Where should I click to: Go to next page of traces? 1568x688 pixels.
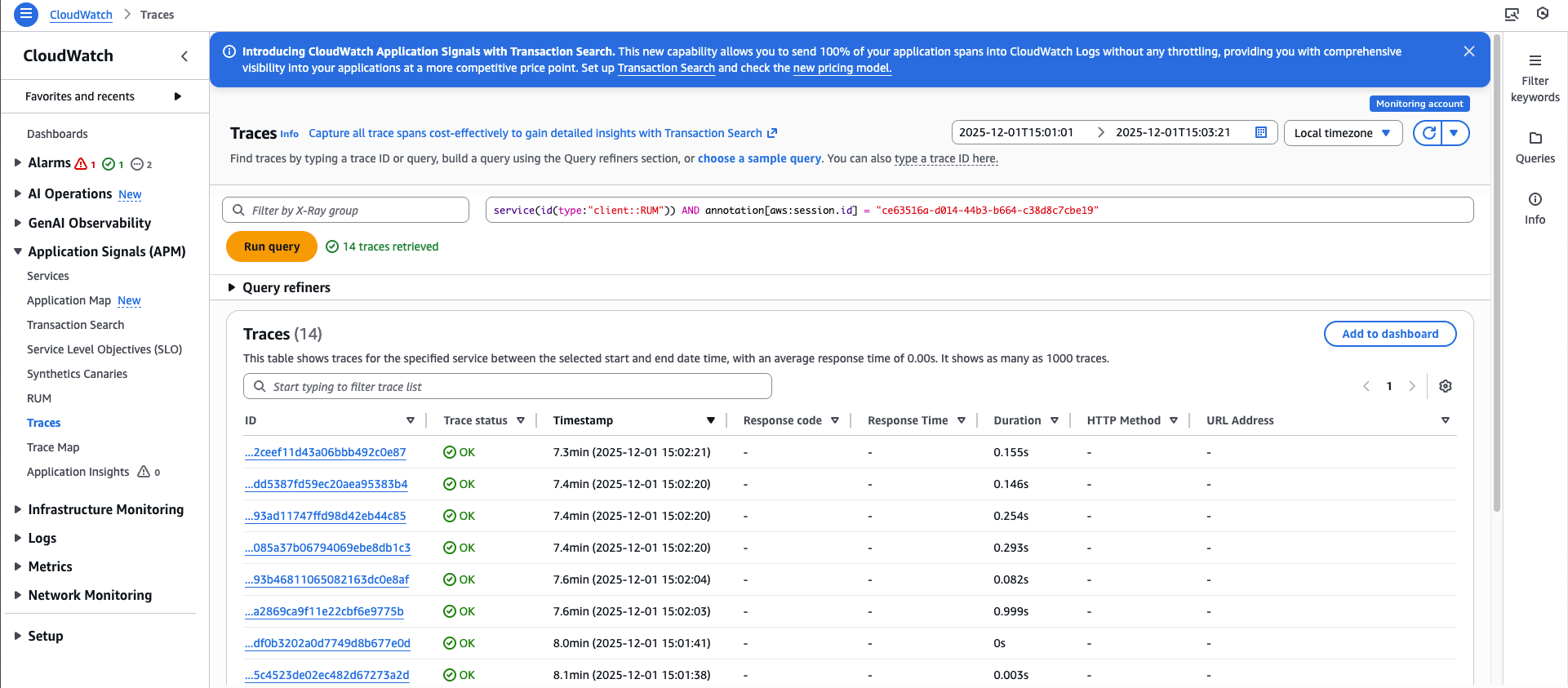click(1411, 386)
